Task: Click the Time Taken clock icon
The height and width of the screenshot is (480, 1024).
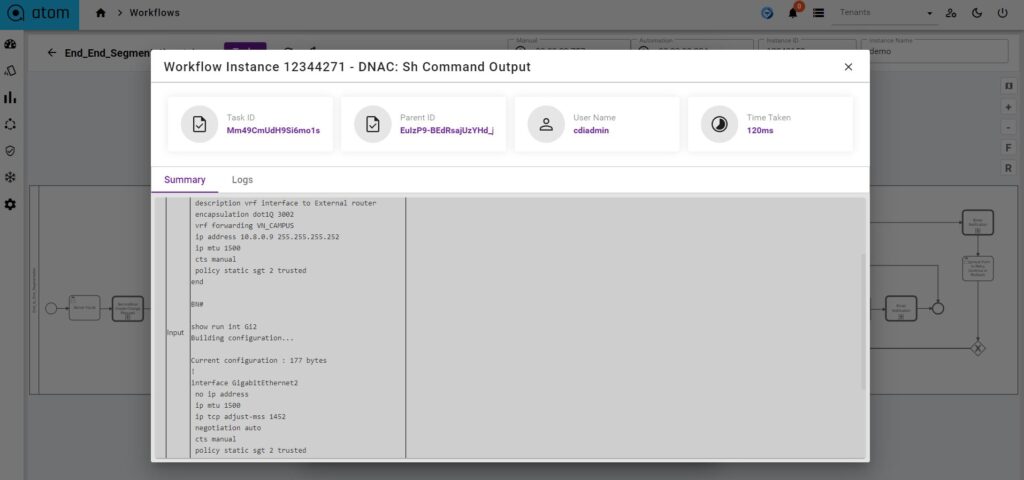Action: [x=720, y=124]
